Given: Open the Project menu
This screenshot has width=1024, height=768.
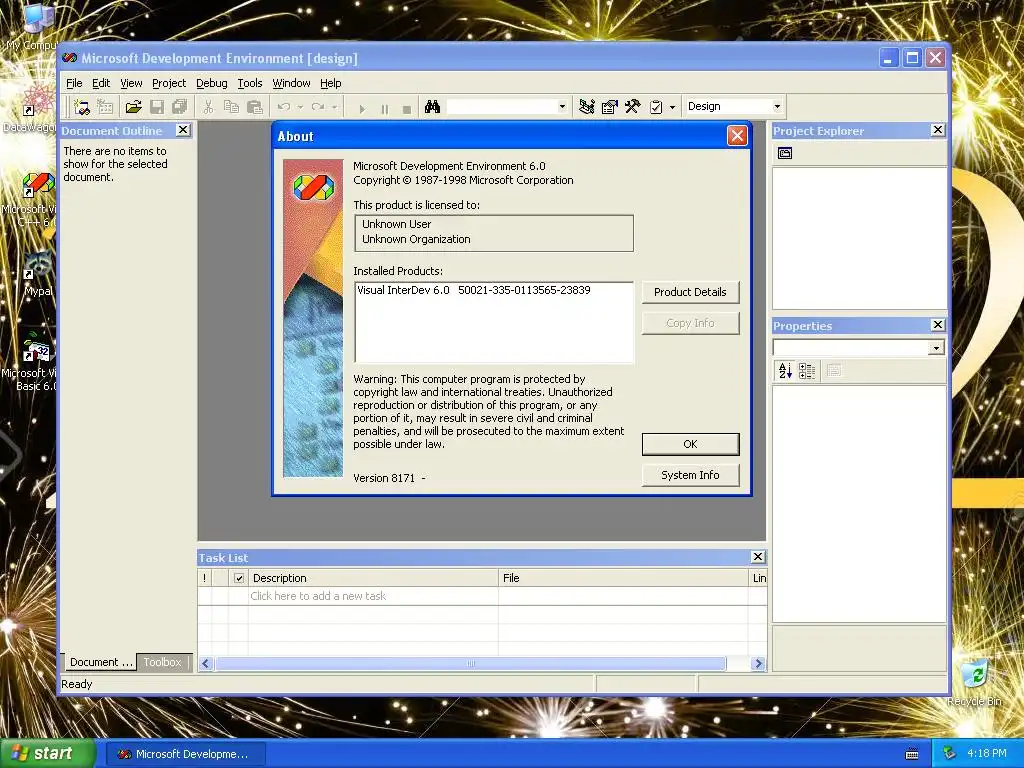Looking at the screenshot, I should pyautogui.click(x=169, y=84).
